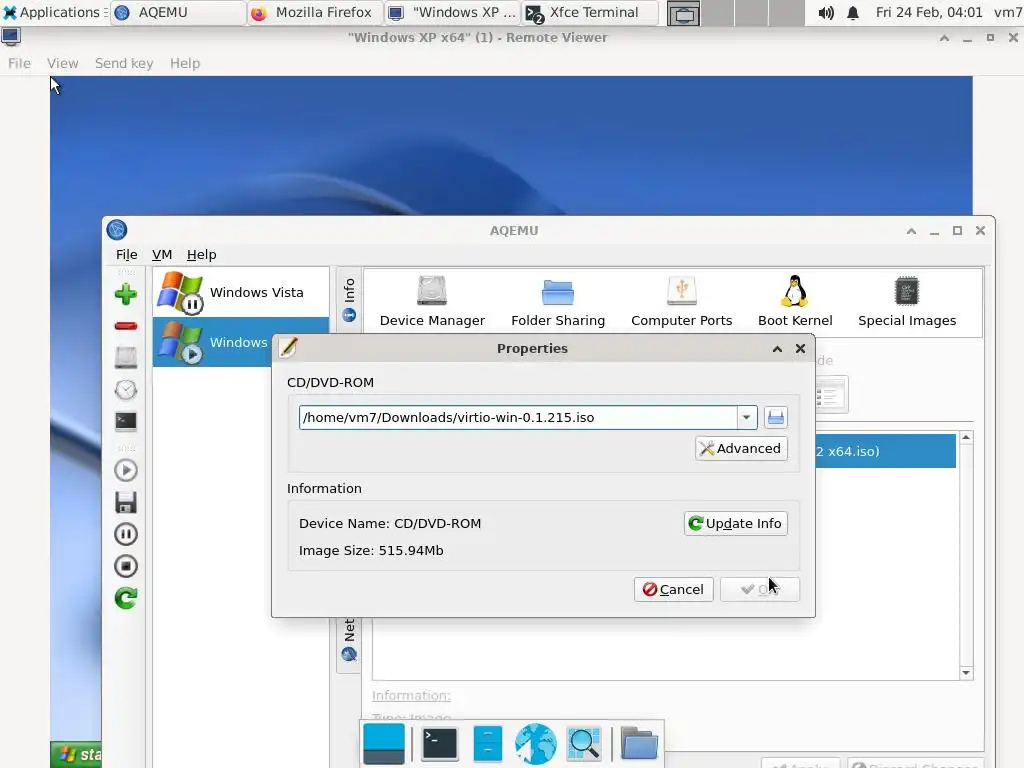Viewport: 1024px width, 768px height.
Task: Roll up the Properties dialog
Action: (777, 349)
